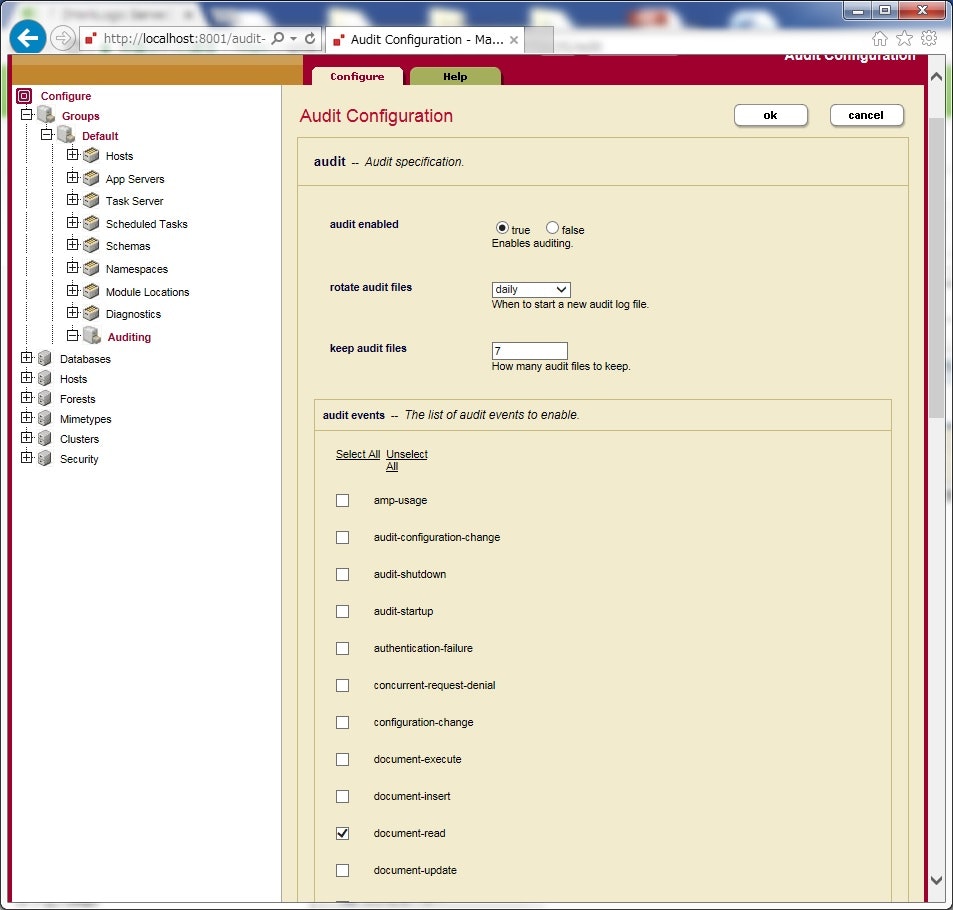Screen dimensions: 953x910
Task: Uncheck the document-read event
Action: [342, 833]
